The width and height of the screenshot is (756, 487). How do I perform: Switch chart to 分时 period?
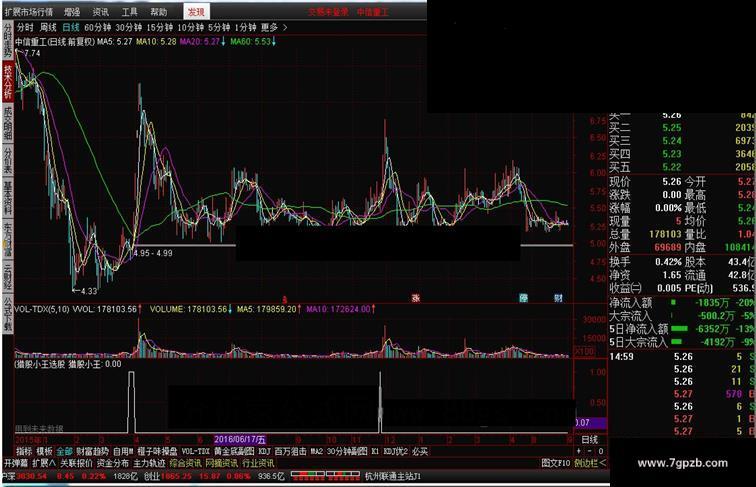coord(25,27)
